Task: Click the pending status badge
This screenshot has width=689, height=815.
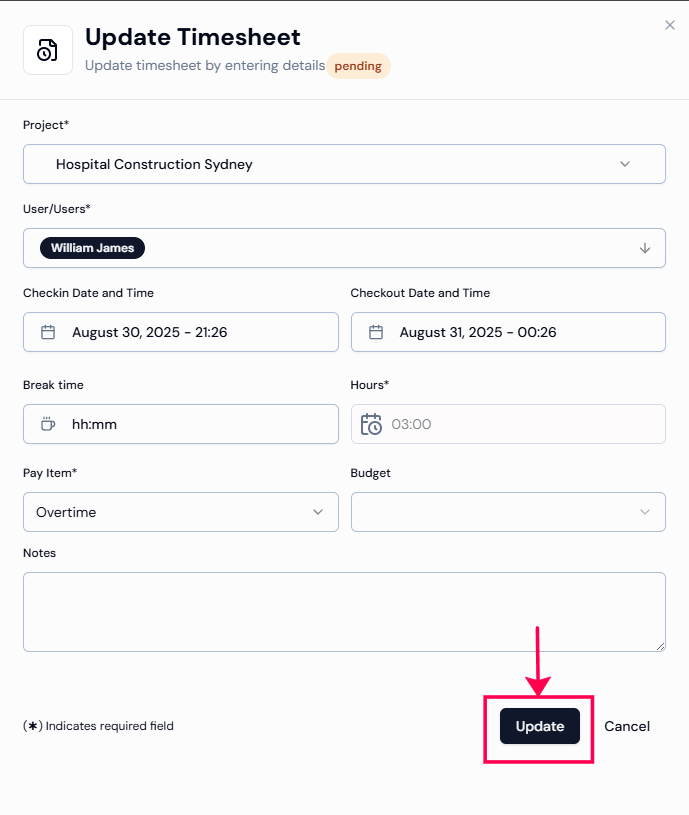Action: click(x=358, y=66)
